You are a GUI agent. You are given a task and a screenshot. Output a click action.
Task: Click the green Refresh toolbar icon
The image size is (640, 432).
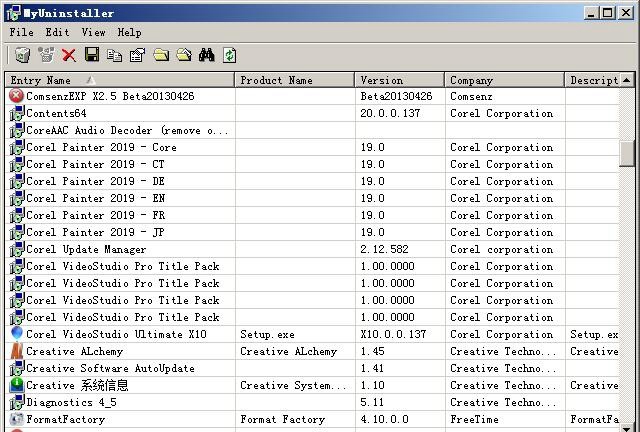[230, 55]
